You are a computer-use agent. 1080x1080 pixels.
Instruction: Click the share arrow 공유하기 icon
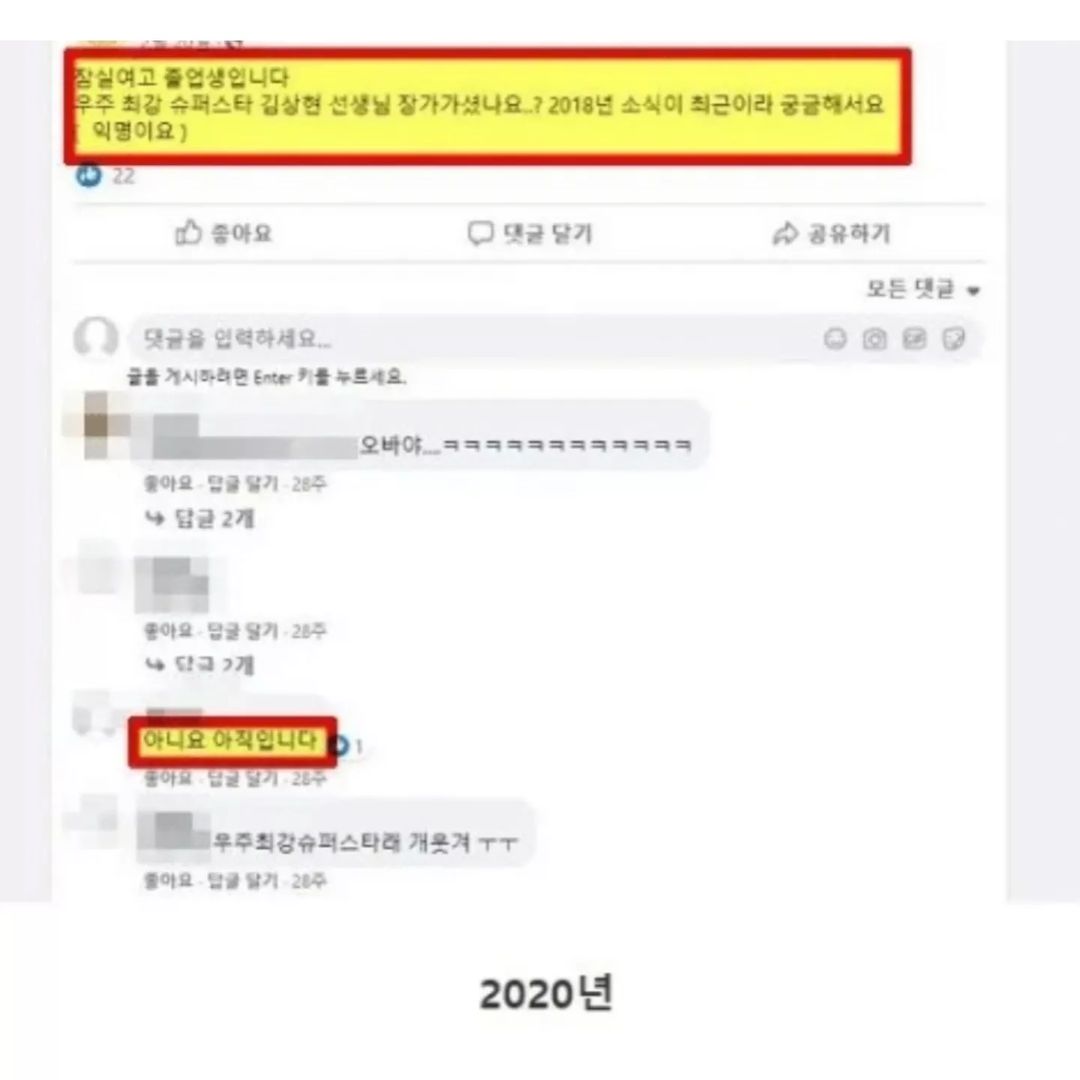(x=785, y=233)
